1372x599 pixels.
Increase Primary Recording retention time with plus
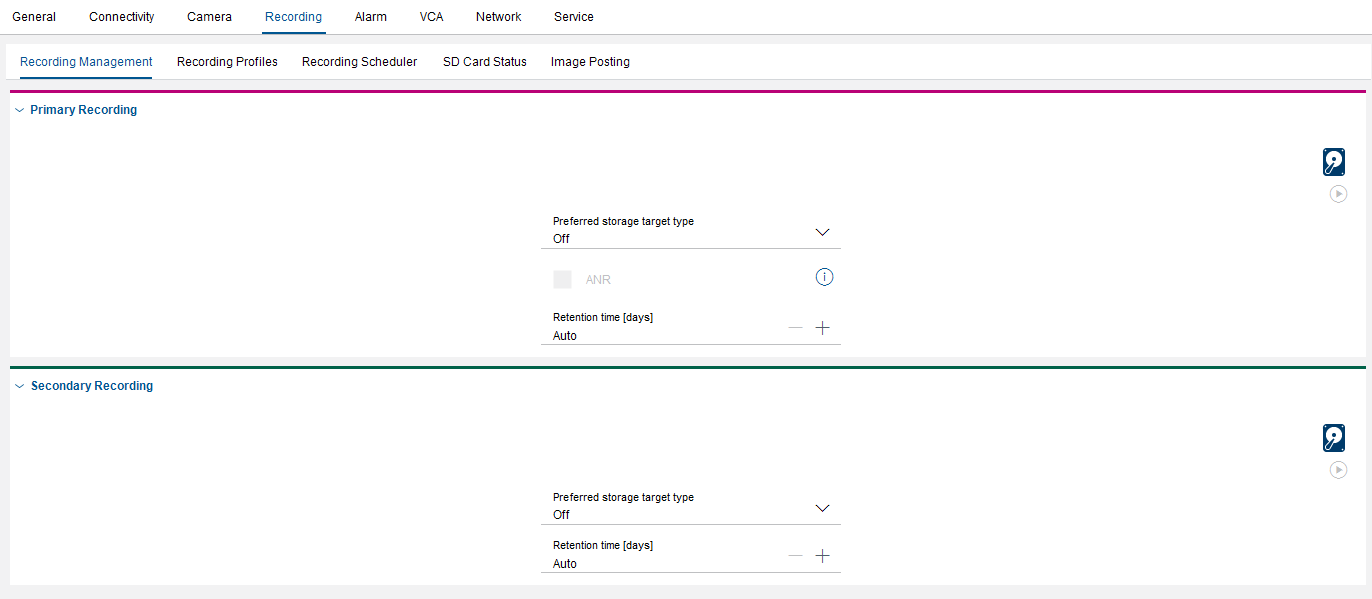[823, 328]
